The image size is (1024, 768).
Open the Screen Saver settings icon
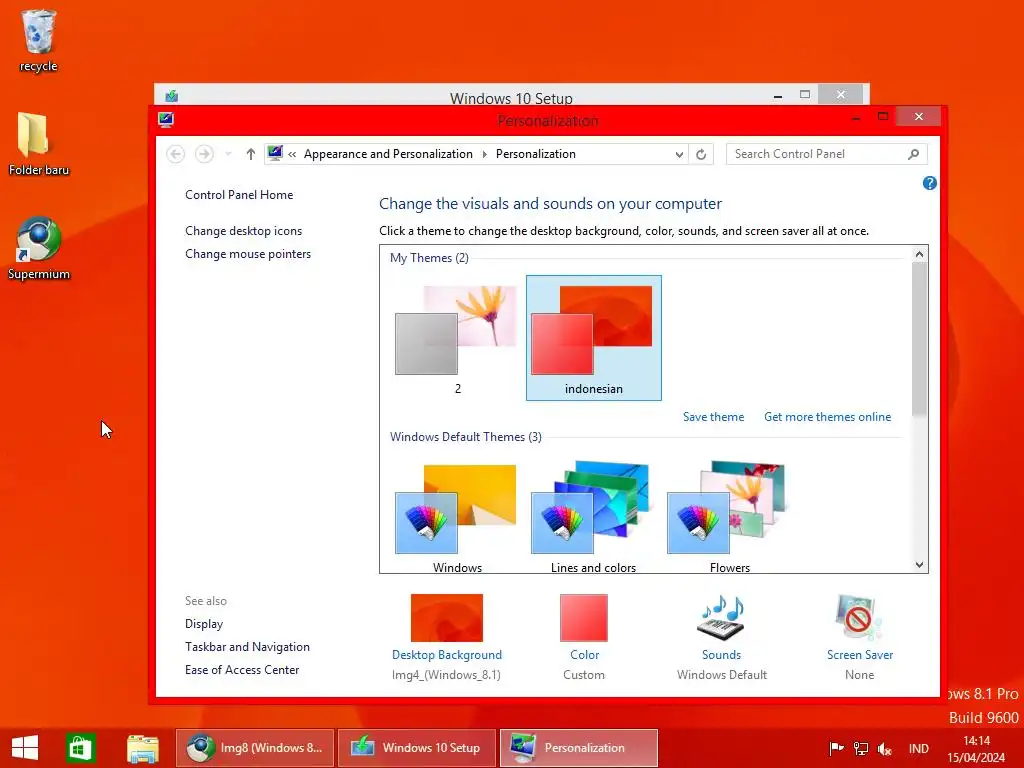click(859, 618)
